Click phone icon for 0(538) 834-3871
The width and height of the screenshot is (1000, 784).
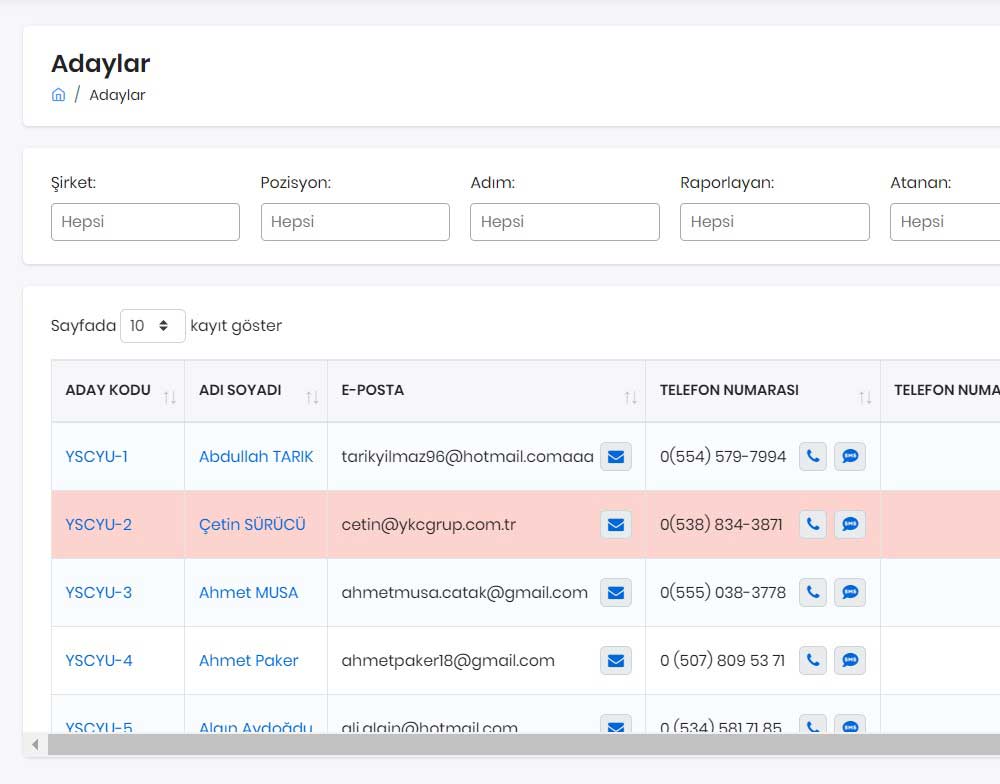(812, 524)
